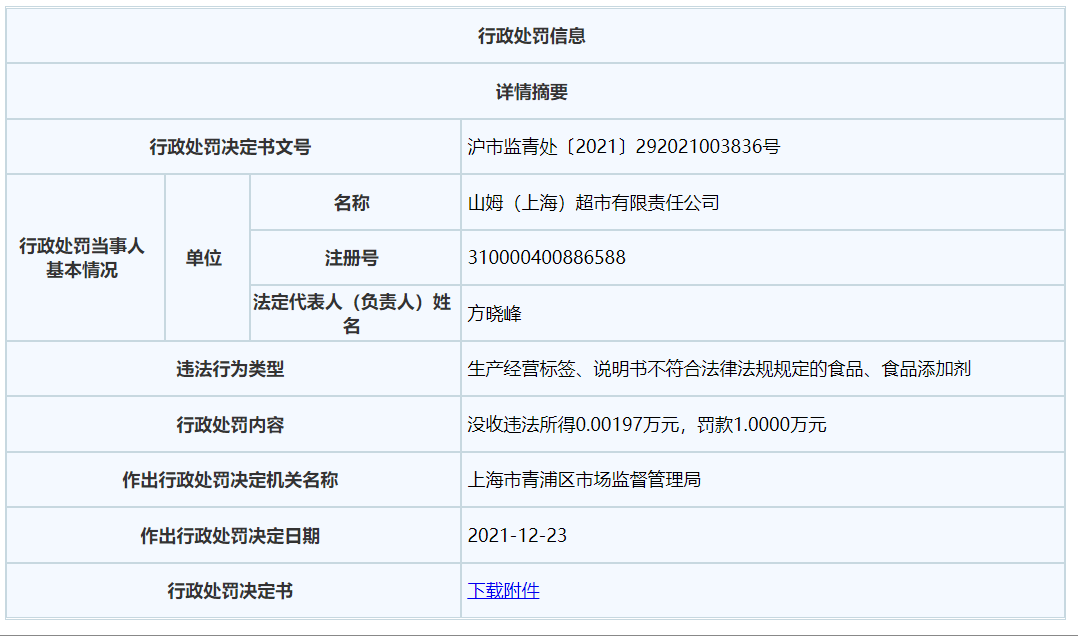Select violation text 生产经营标签、说明书不符合法律法规规定的食品
Image resolution: width=1078 pixels, height=636 pixels.
(x=665, y=369)
